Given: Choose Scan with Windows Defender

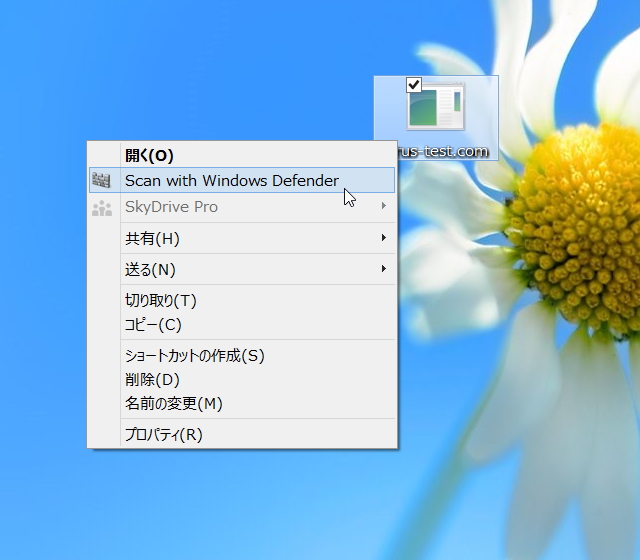Looking at the screenshot, I should pos(242,180).
